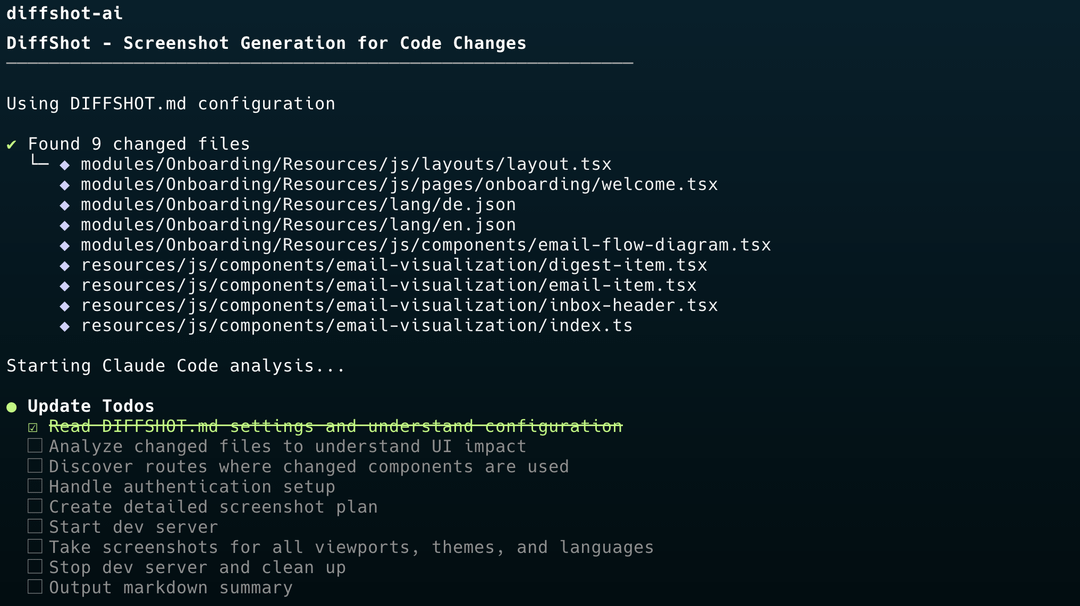
Task: Click the Using DIFFSHOT.md configuration text
Action: (171, 104)
